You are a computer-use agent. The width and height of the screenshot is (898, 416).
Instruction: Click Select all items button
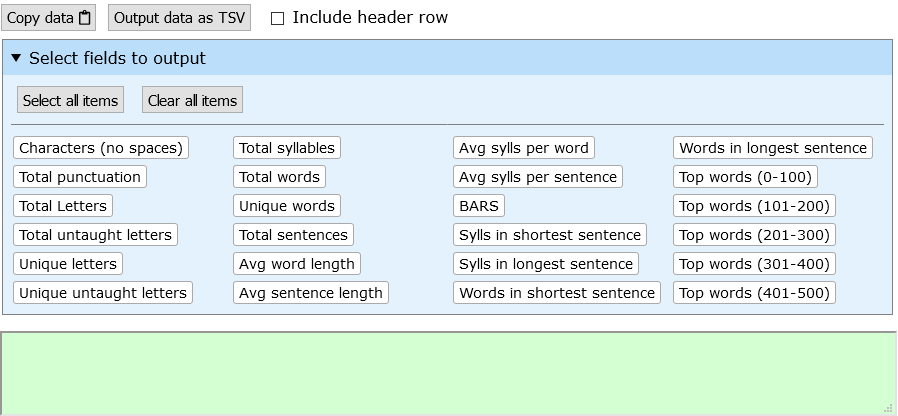70,100
